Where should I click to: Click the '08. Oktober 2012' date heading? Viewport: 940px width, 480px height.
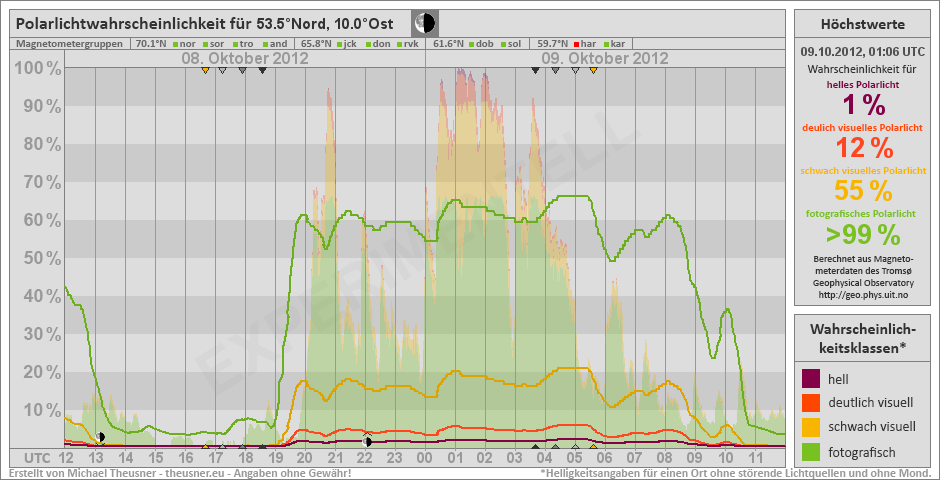point(244,58)
